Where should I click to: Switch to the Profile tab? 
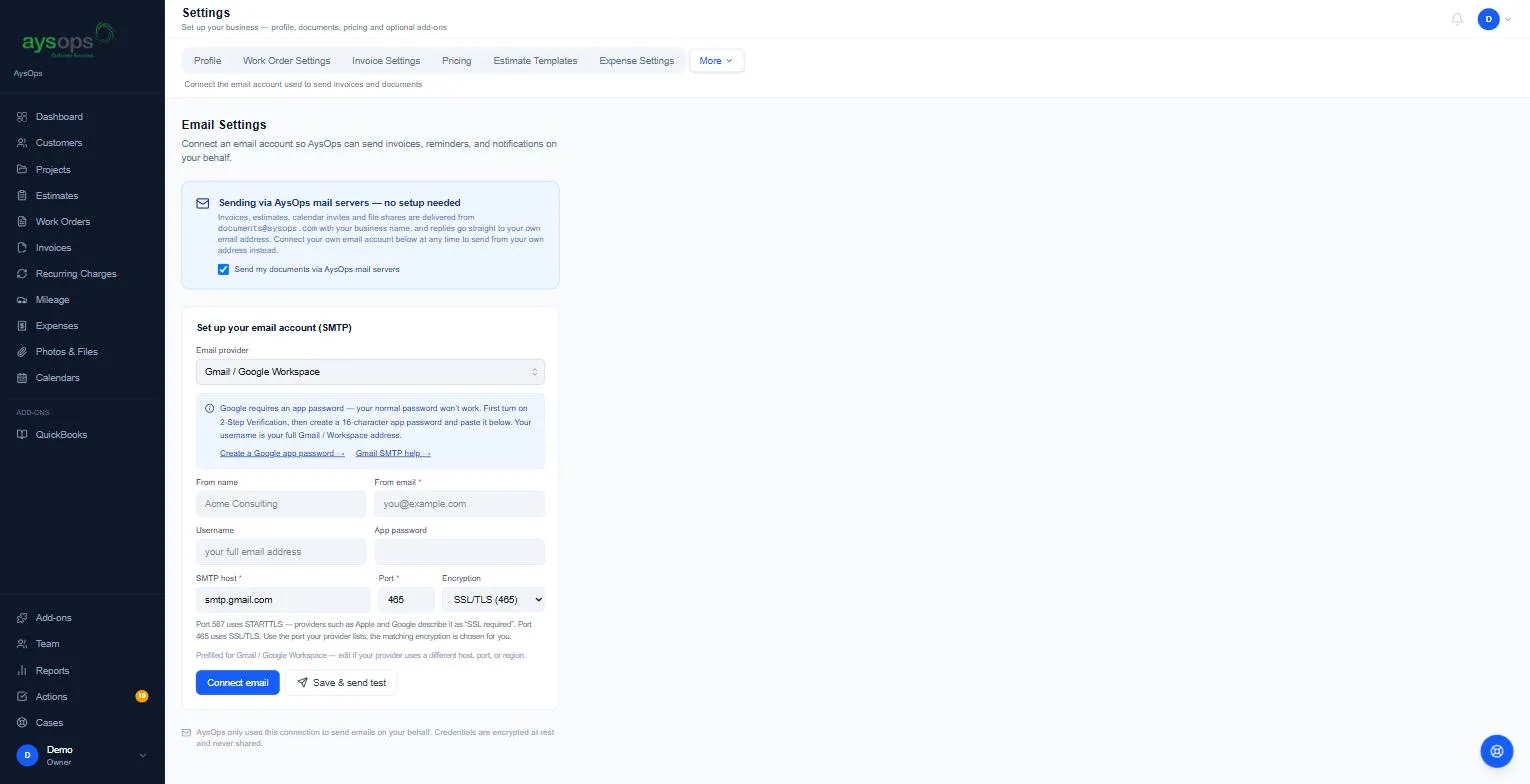click(x=208, y=61)
